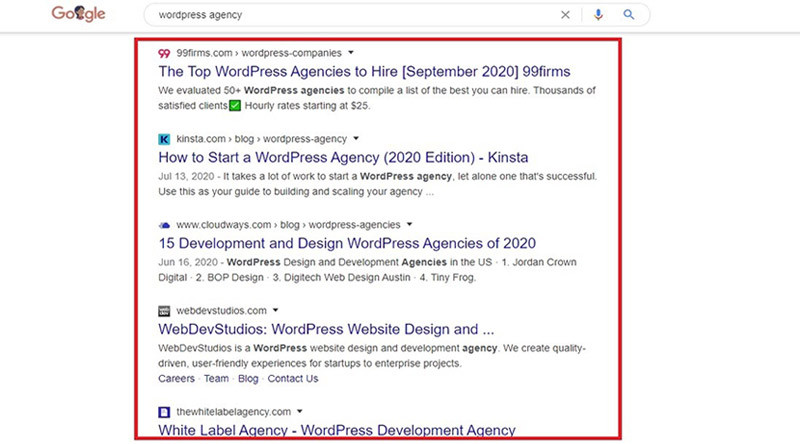Image resolution: width=800 pixels, height=444 pixels.
Task: Click the Google logo
Action: pos(78,16)
